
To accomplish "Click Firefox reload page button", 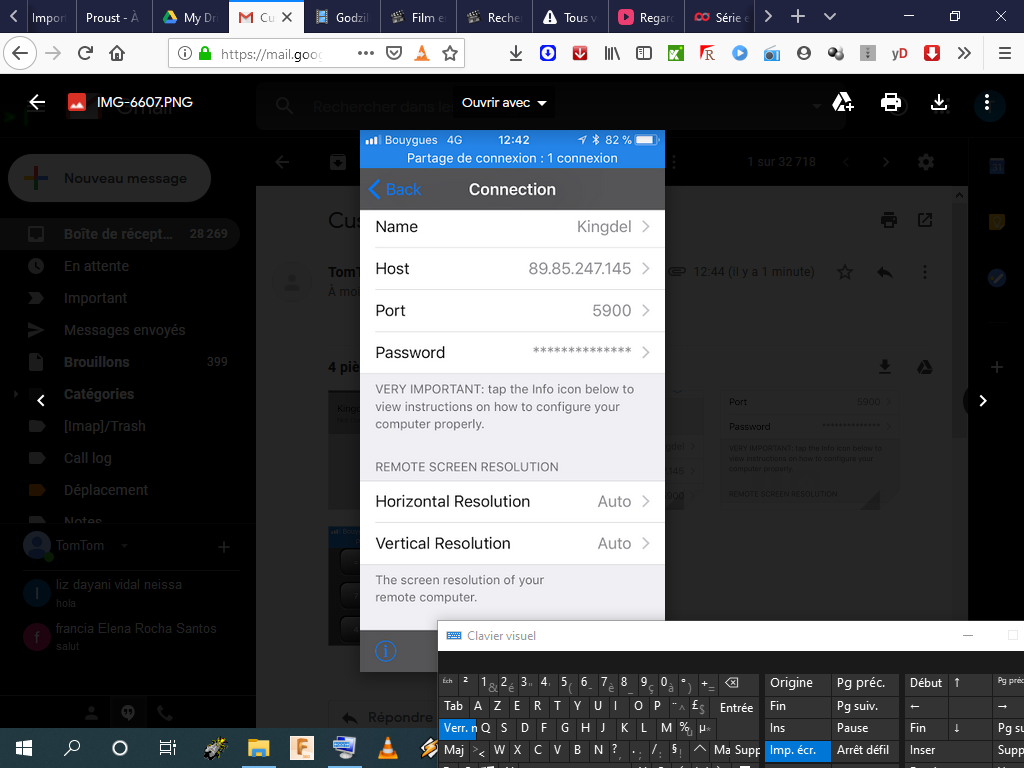I will (85, 53).
